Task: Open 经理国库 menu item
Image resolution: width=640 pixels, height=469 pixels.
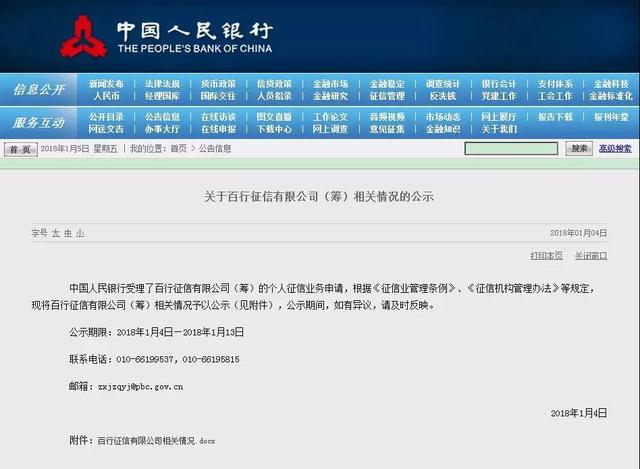Action: coord(162,96)
